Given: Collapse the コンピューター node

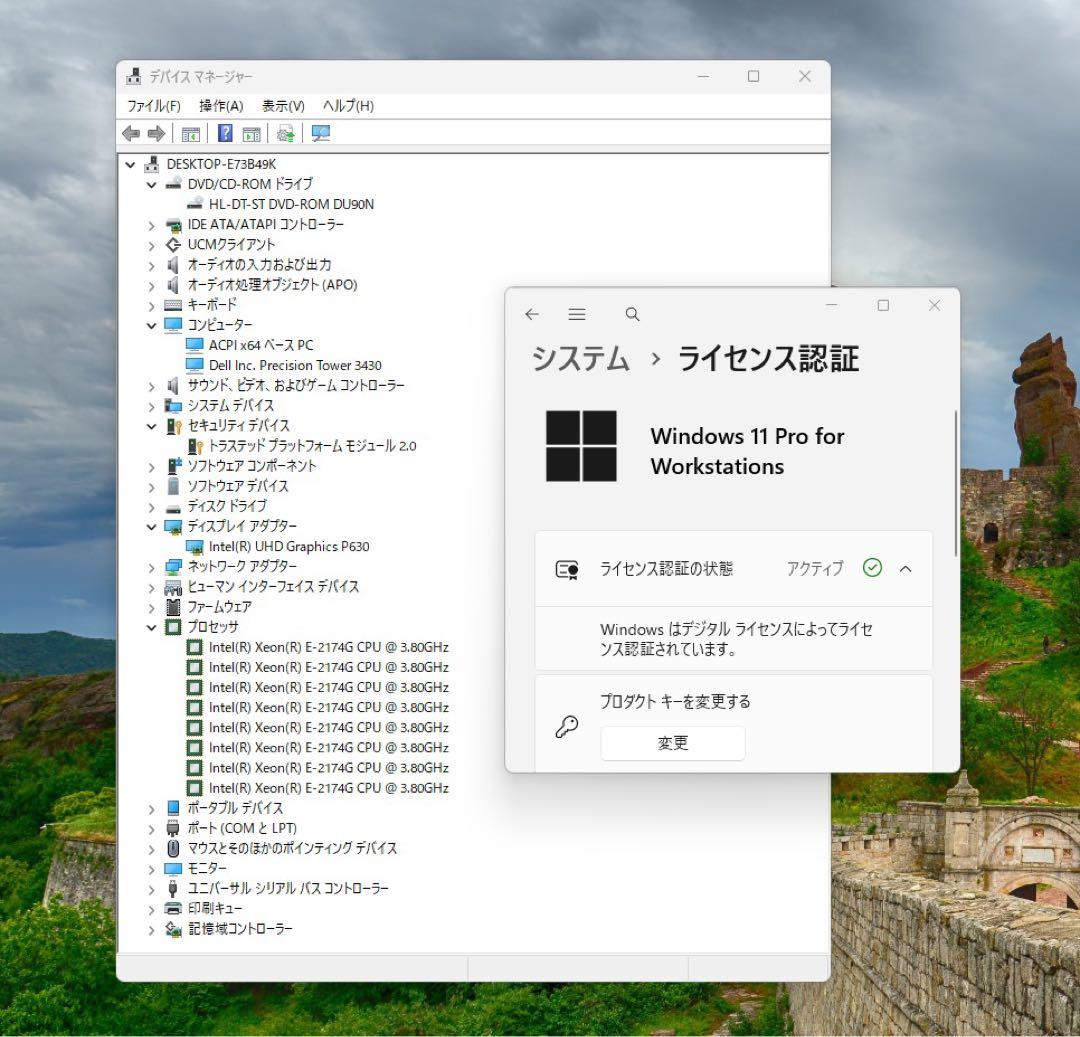Looking at the screenshot, I should pyautogui.click(x=152, y=325).
